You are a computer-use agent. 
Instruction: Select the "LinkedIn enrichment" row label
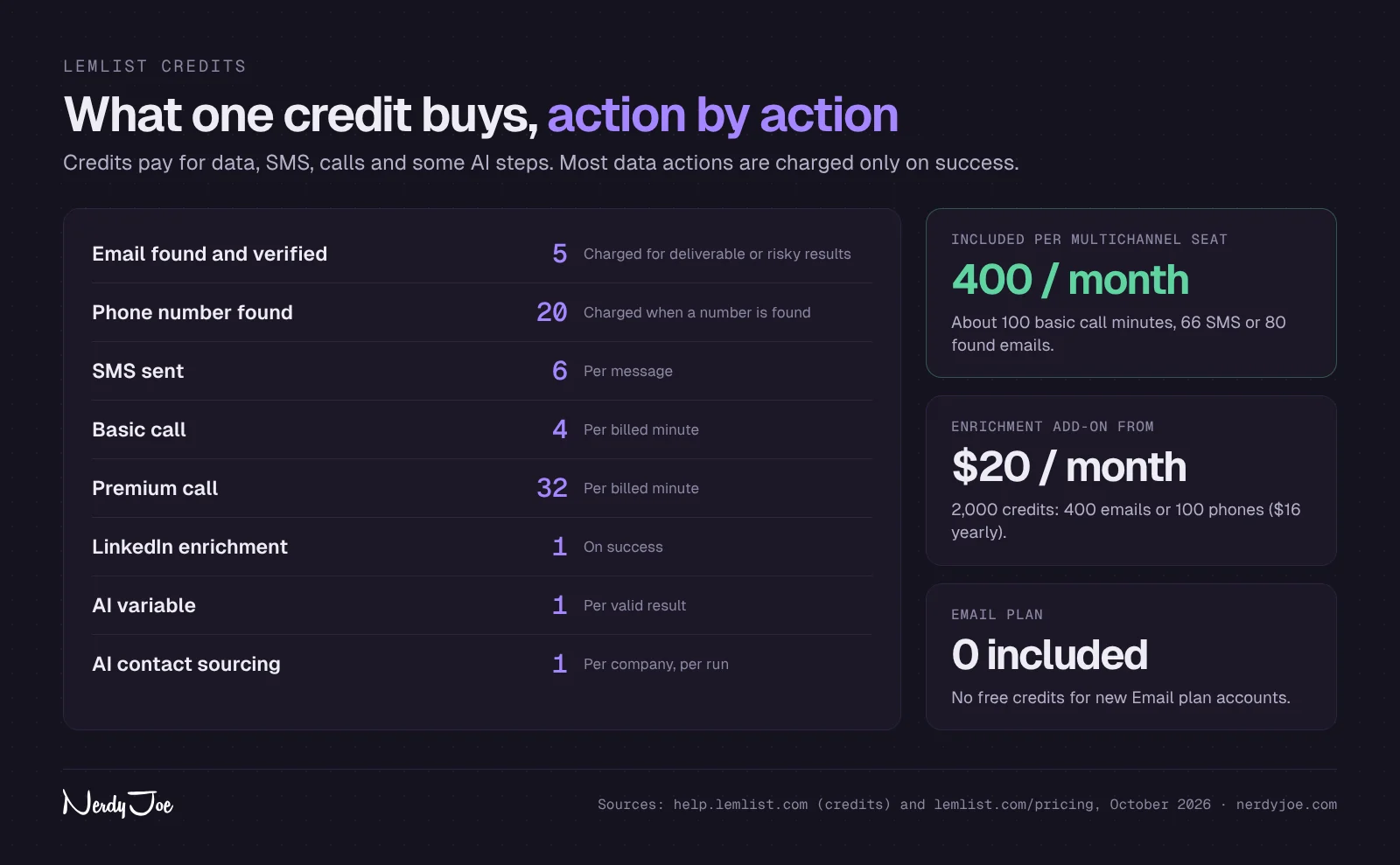[190, 547]
